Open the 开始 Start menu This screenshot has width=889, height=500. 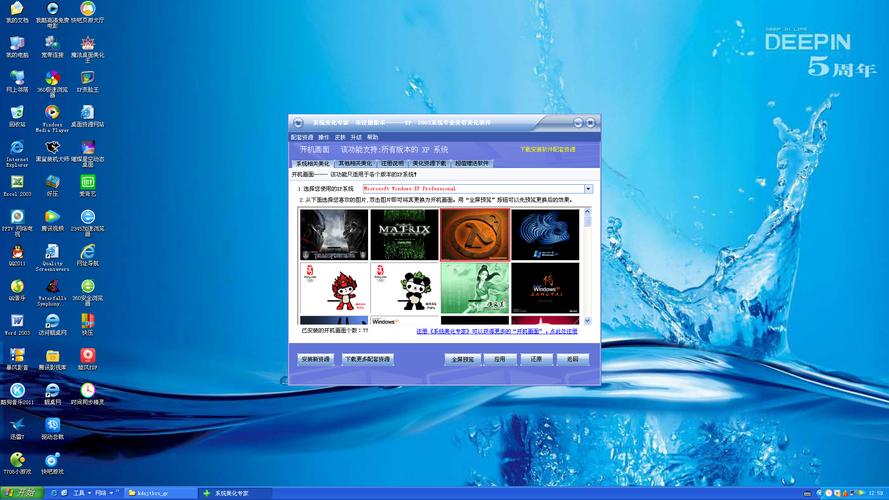pos(22,493)
